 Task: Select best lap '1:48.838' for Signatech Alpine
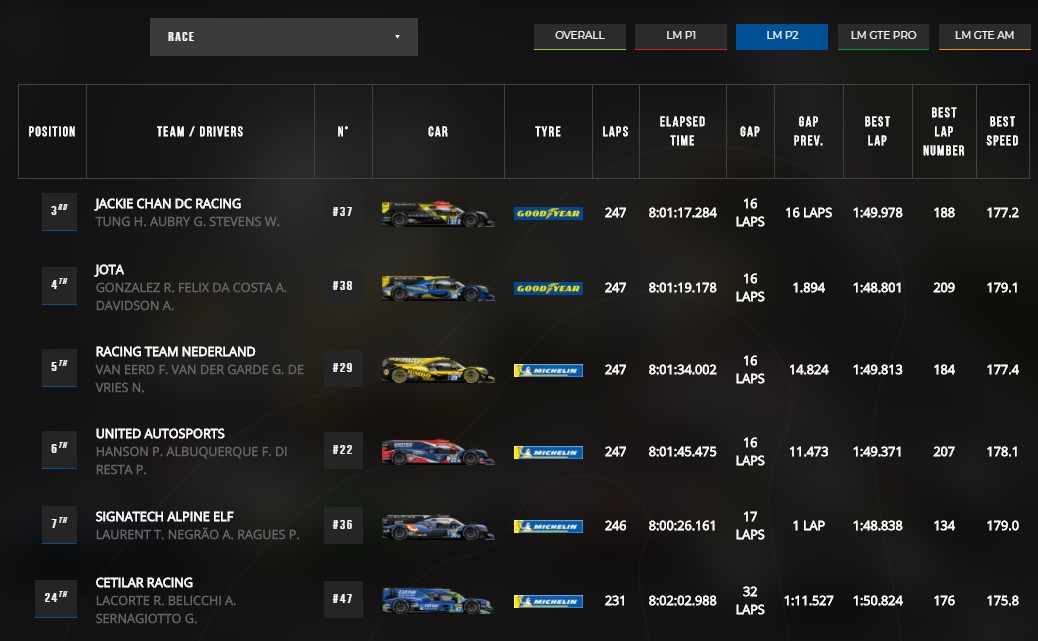tap(877, 526)
